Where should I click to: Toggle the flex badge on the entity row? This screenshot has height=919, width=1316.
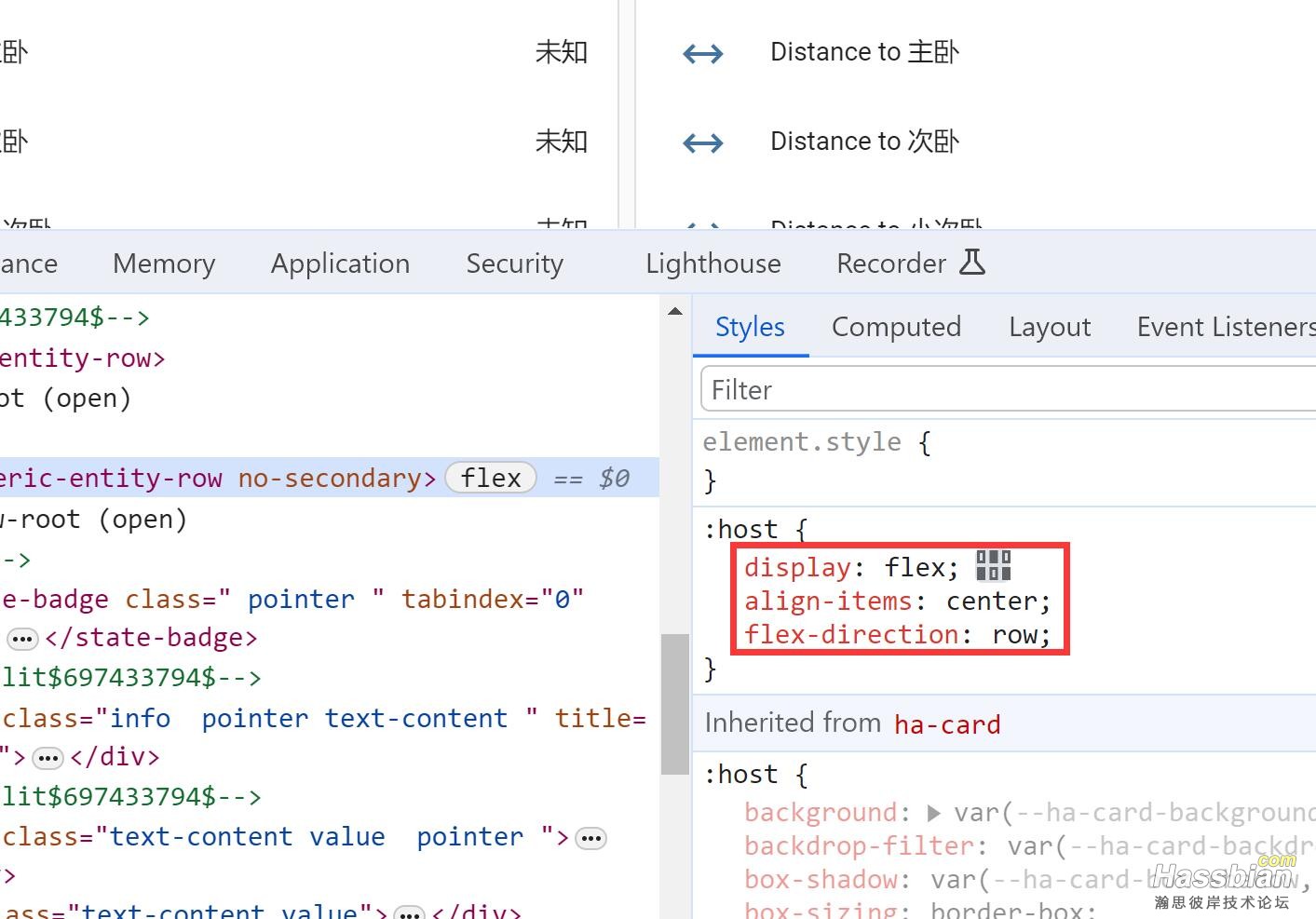point(491,478)
